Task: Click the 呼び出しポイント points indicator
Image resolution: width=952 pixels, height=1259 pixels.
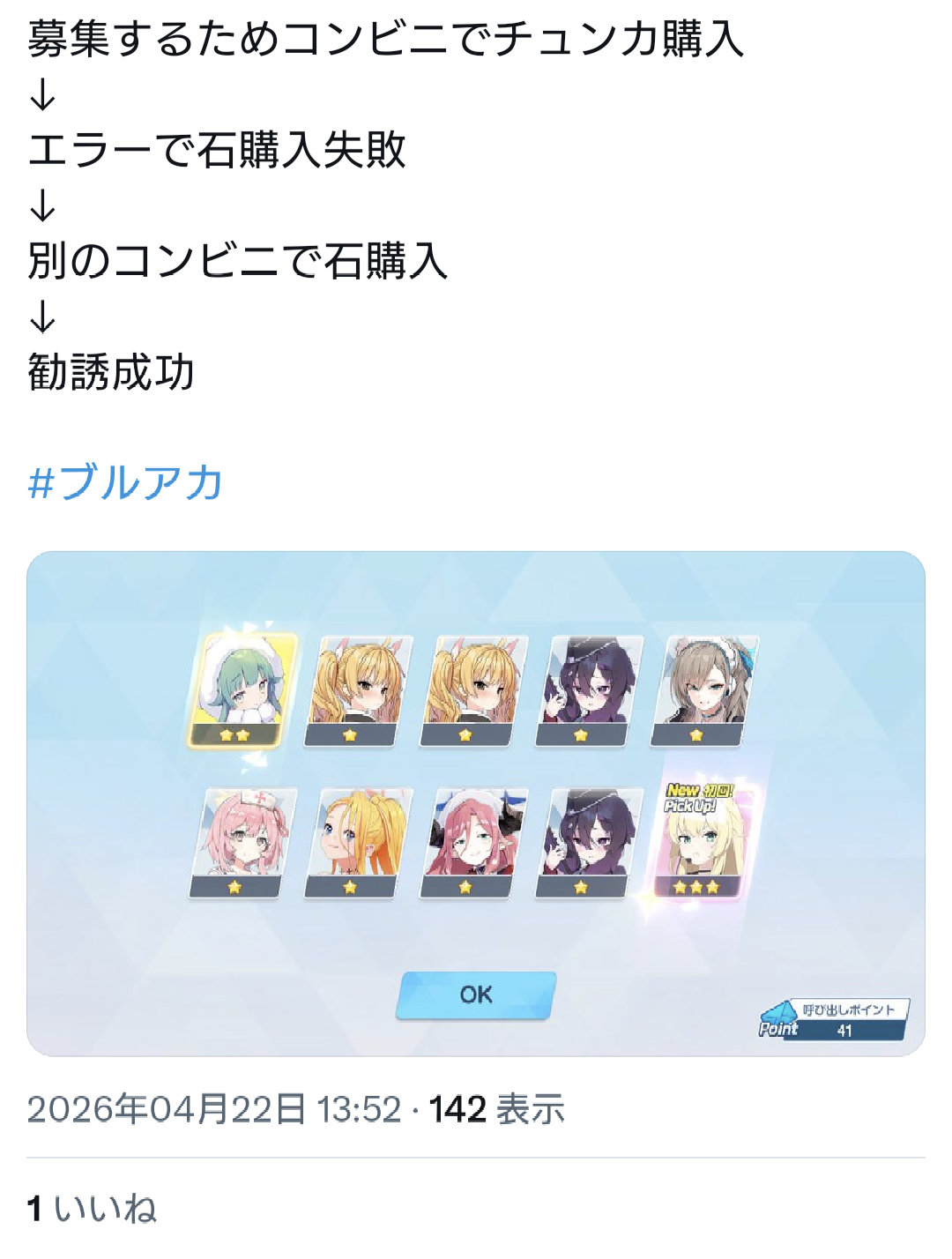Action: (833, 1020)
